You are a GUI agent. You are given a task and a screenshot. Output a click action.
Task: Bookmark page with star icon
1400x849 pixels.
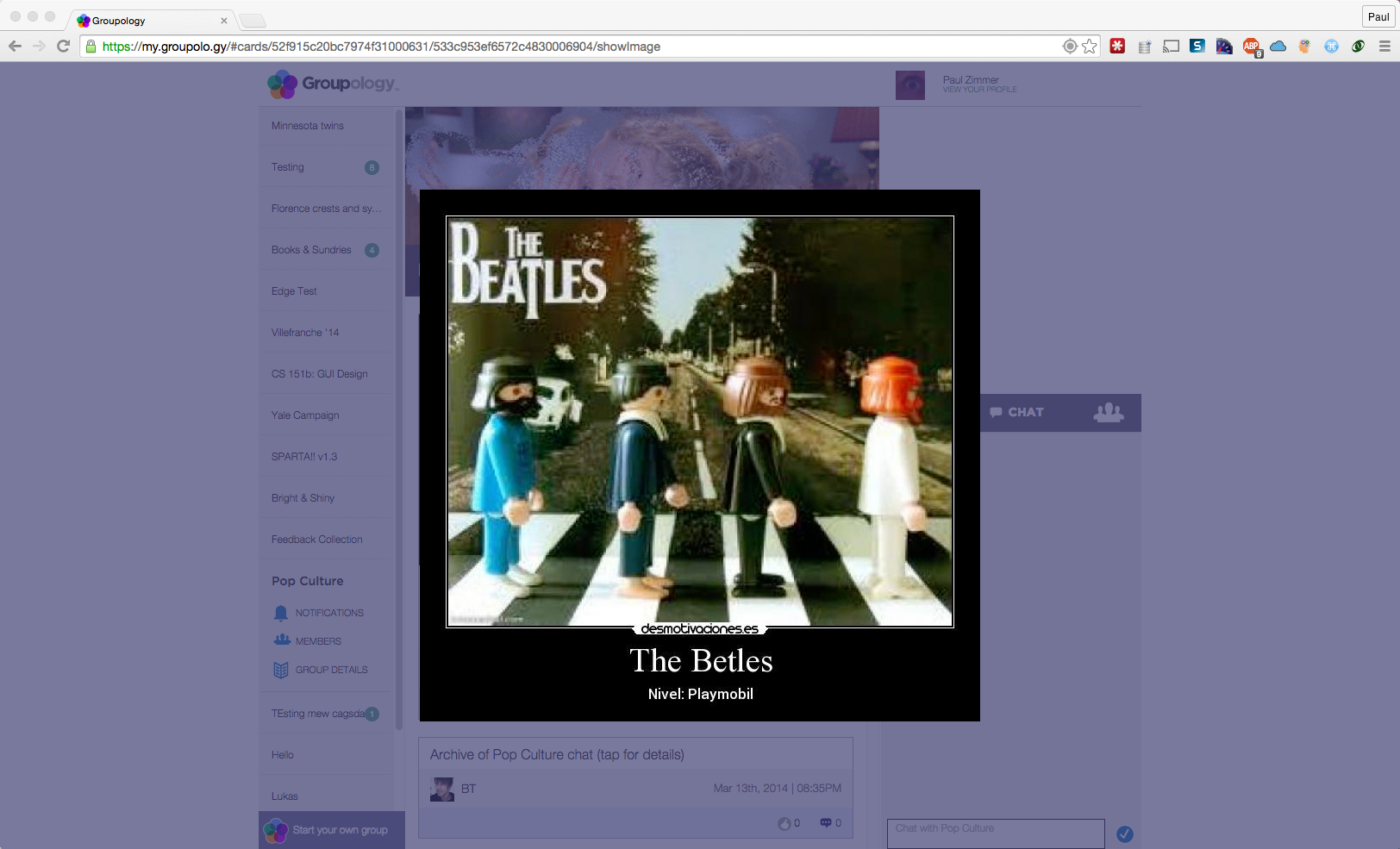(x=1090, y=47)
